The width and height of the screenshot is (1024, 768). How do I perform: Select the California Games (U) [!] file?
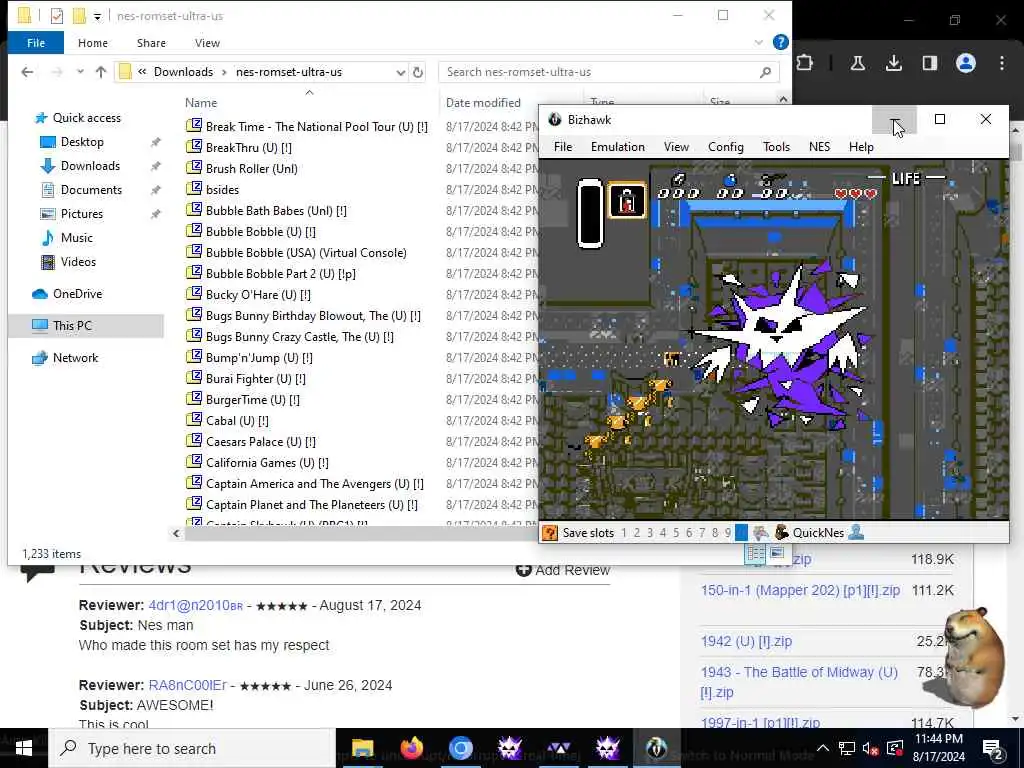point(267,463)
